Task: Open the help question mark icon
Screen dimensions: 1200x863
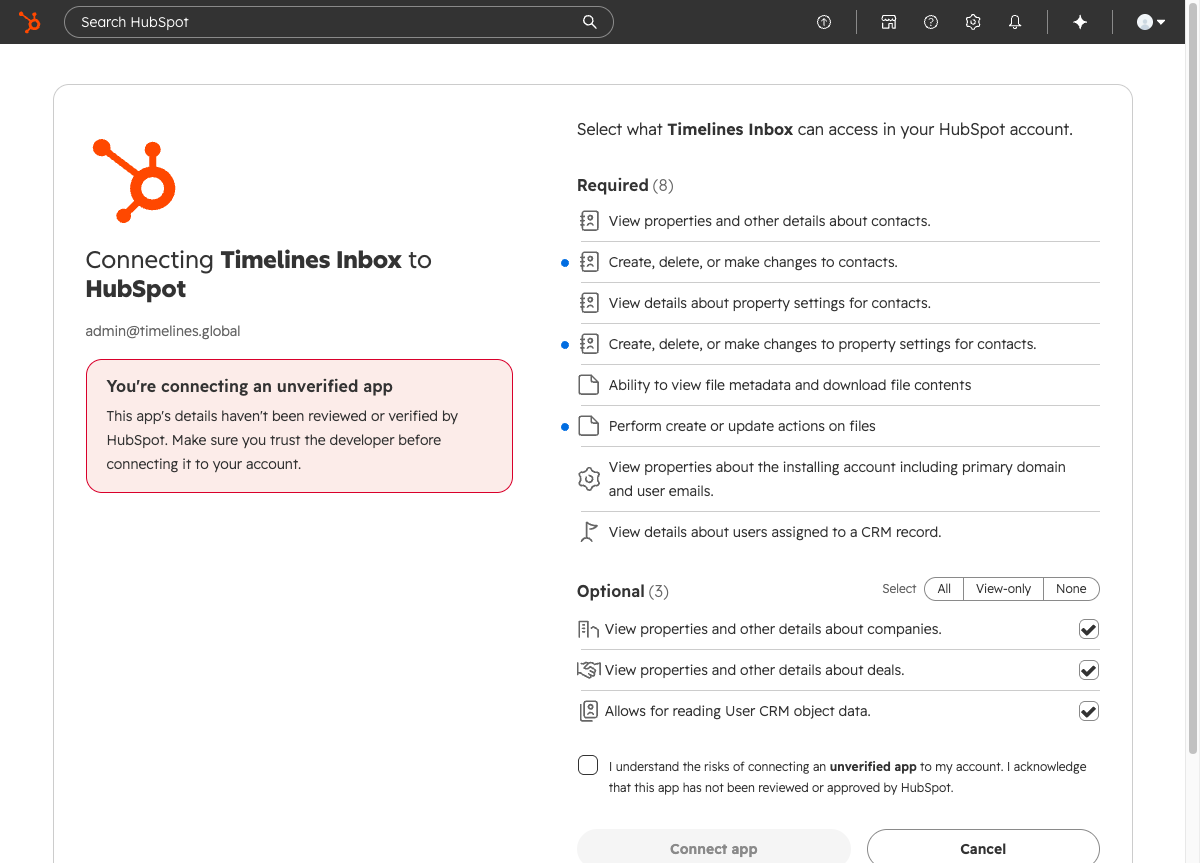Action: (x=931, y=22)
